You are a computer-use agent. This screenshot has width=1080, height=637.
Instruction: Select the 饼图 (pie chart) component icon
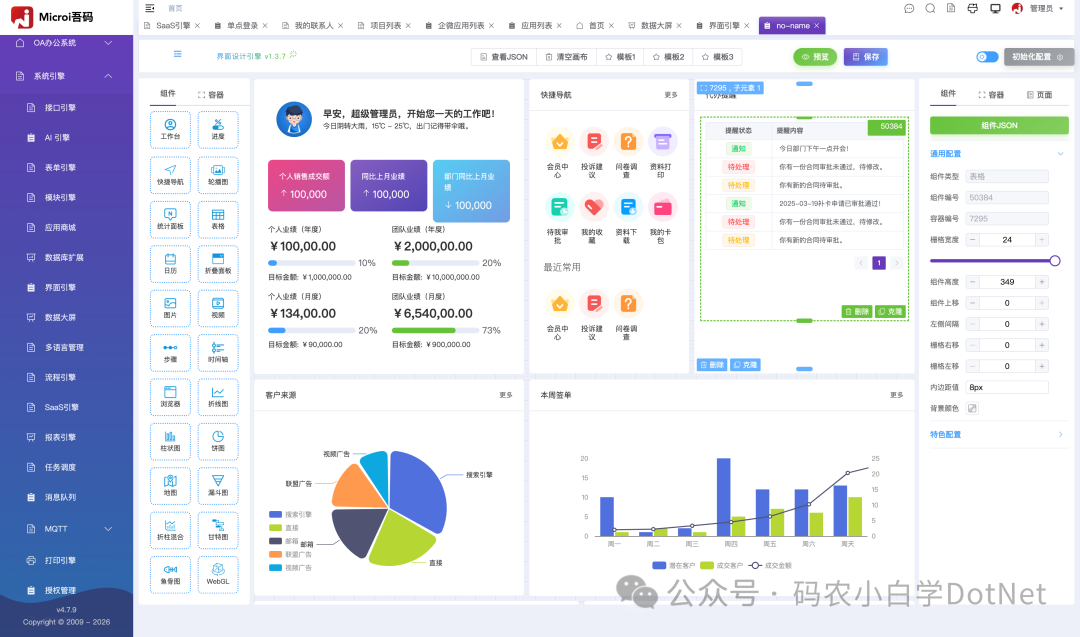218,441
